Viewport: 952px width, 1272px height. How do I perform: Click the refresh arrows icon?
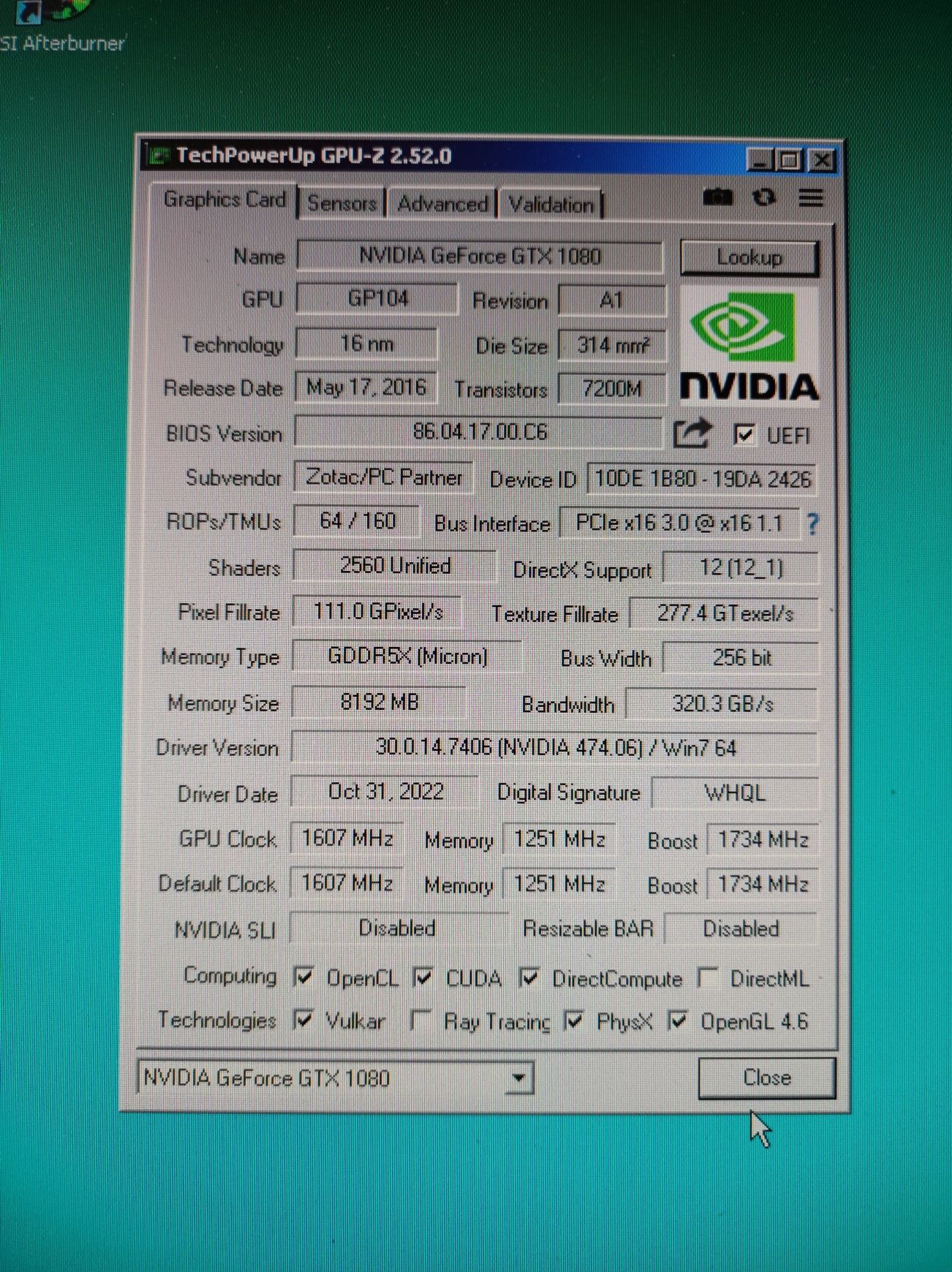tap(764, 197)
